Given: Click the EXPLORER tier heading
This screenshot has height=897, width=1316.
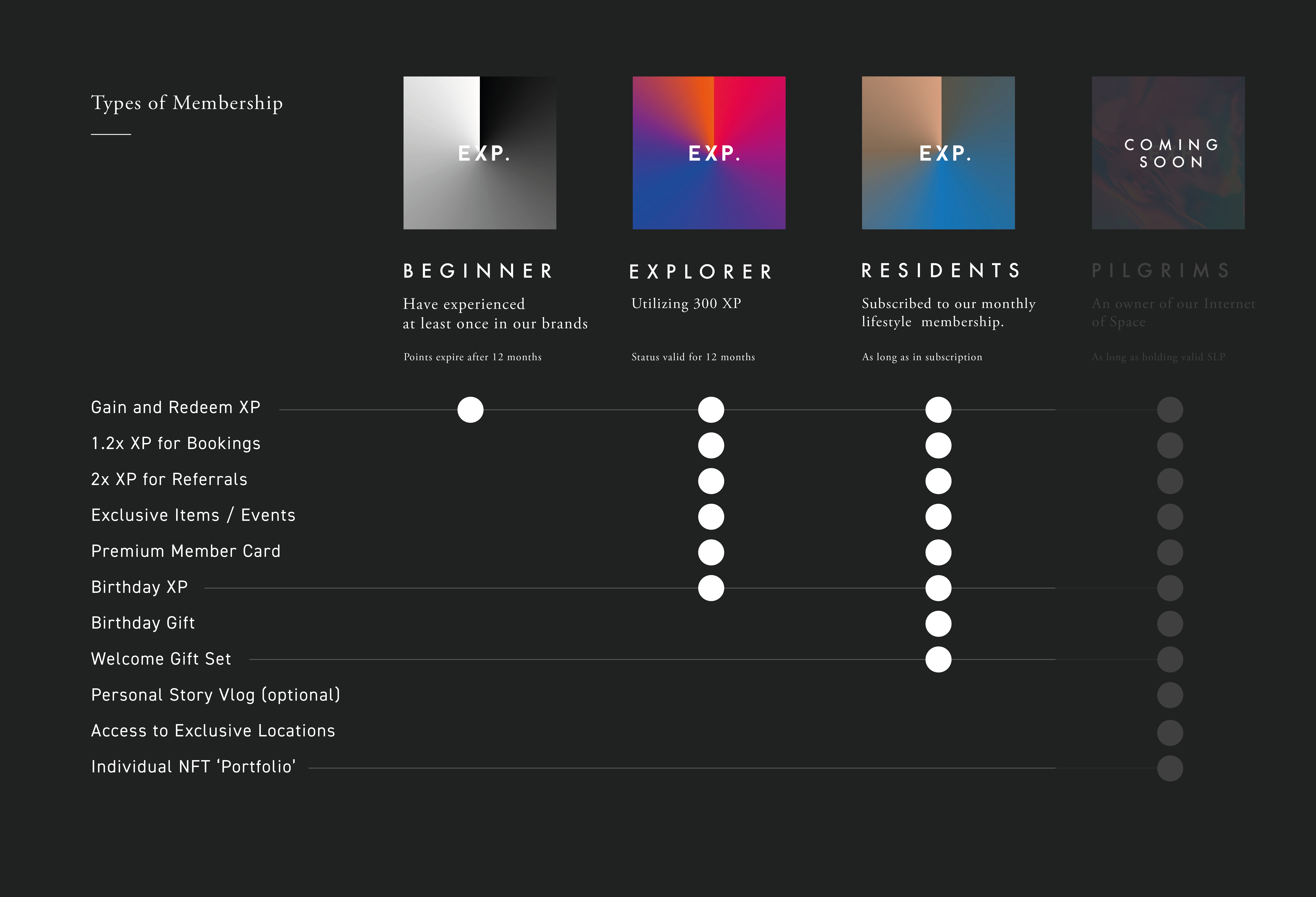Looking at the screenshot, I should [701, 272].
